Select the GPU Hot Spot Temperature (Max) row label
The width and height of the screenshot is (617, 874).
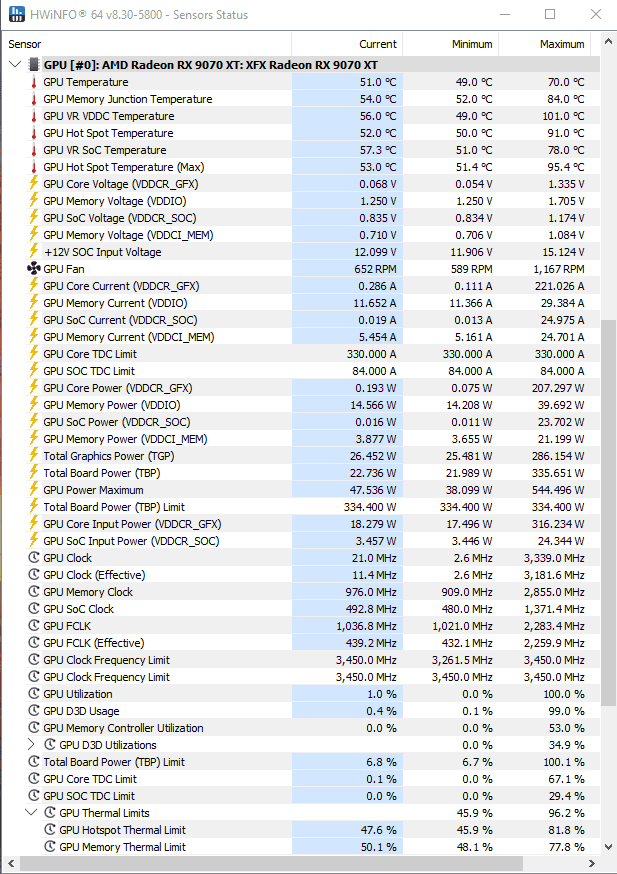click(x=124, y=167)
